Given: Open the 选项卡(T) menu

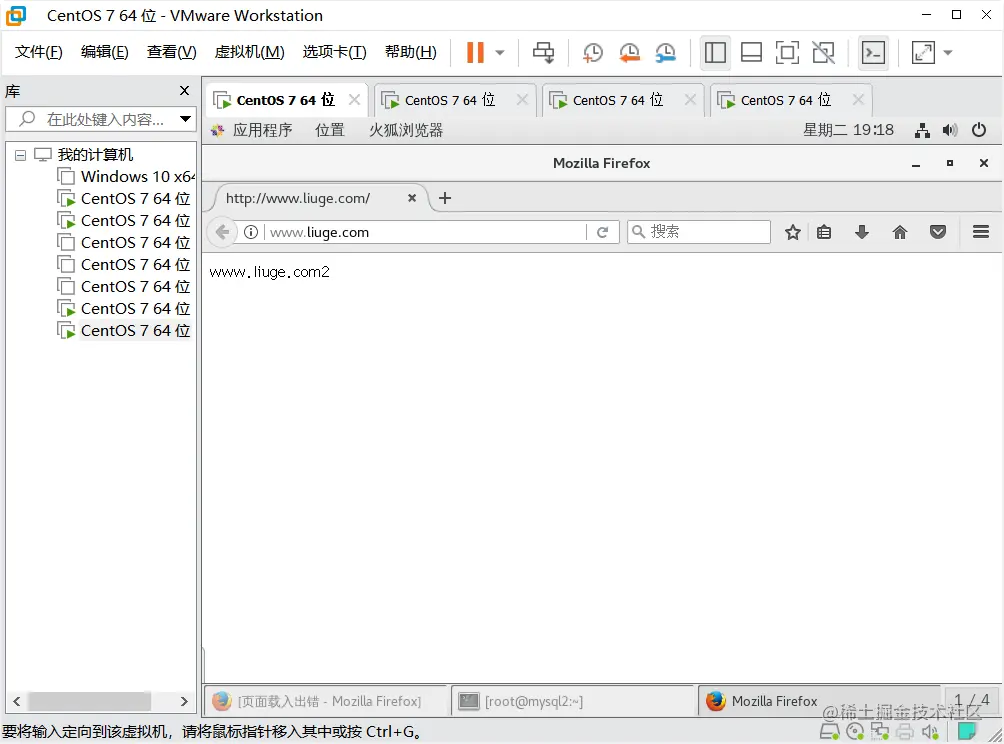Looking at the screenshot, I should [334, 52].
